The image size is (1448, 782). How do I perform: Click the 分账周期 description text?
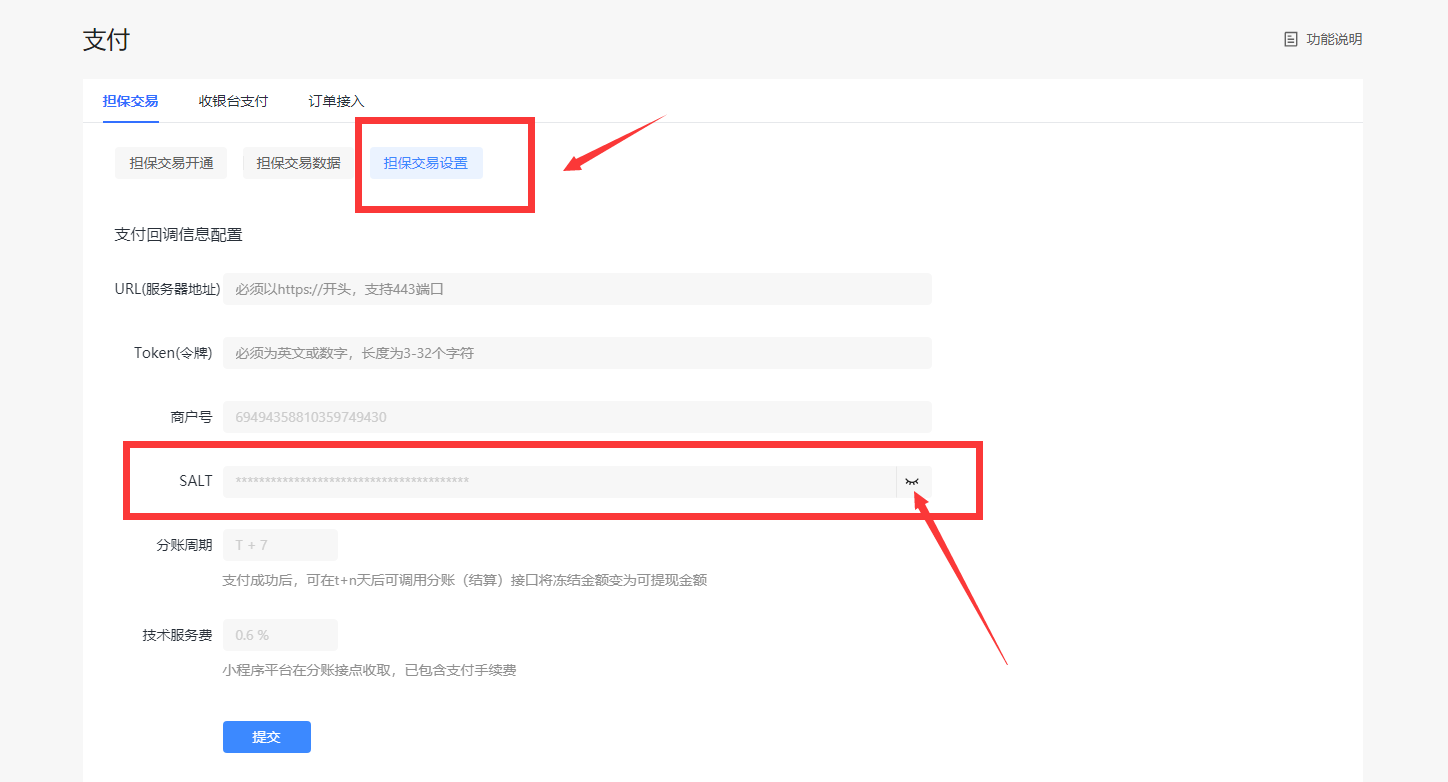[465, 580]
